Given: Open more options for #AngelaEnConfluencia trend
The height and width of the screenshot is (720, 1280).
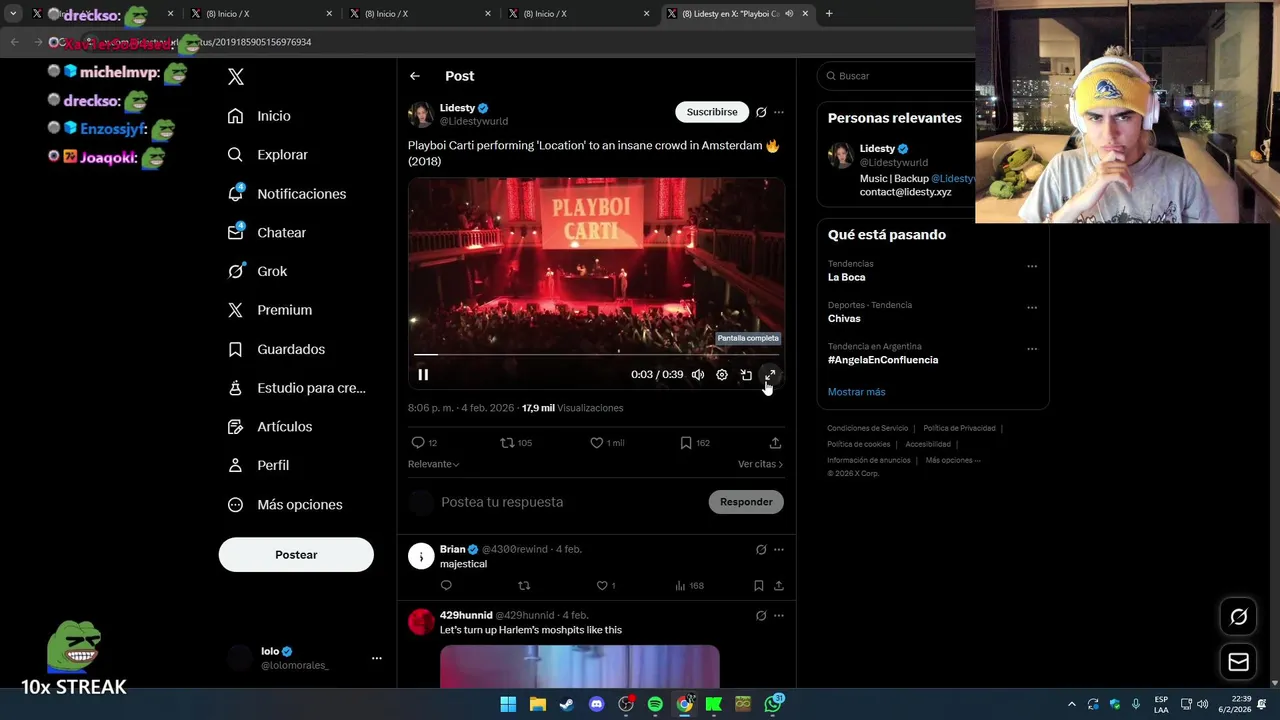Looking at the screenshot, I should pyautogui.click(x=1032, y=349).
